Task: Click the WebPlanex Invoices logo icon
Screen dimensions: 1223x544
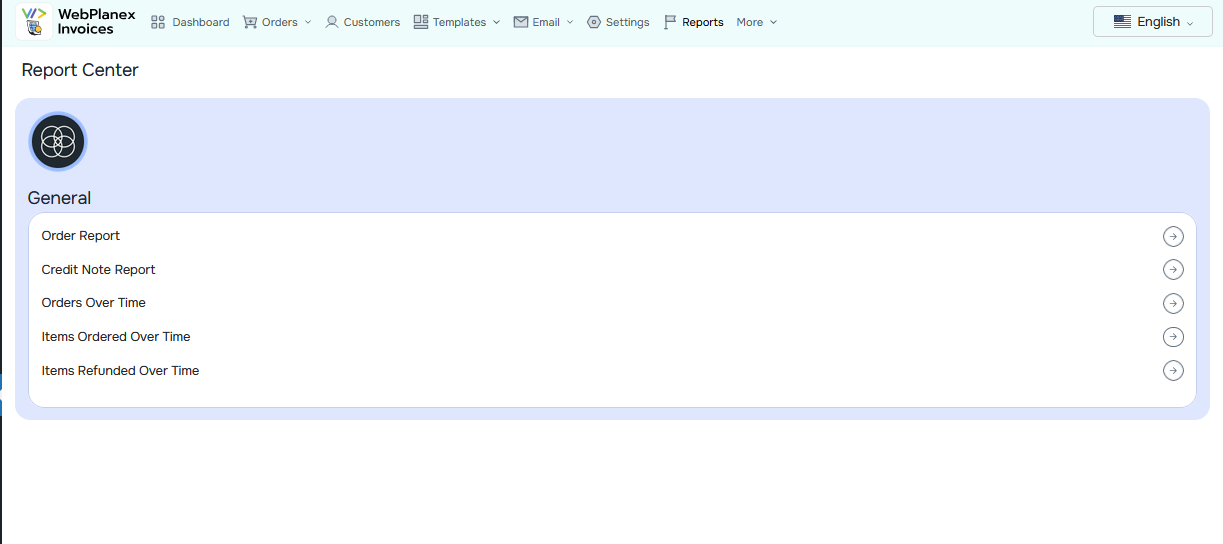Action: tap(34, 22)
